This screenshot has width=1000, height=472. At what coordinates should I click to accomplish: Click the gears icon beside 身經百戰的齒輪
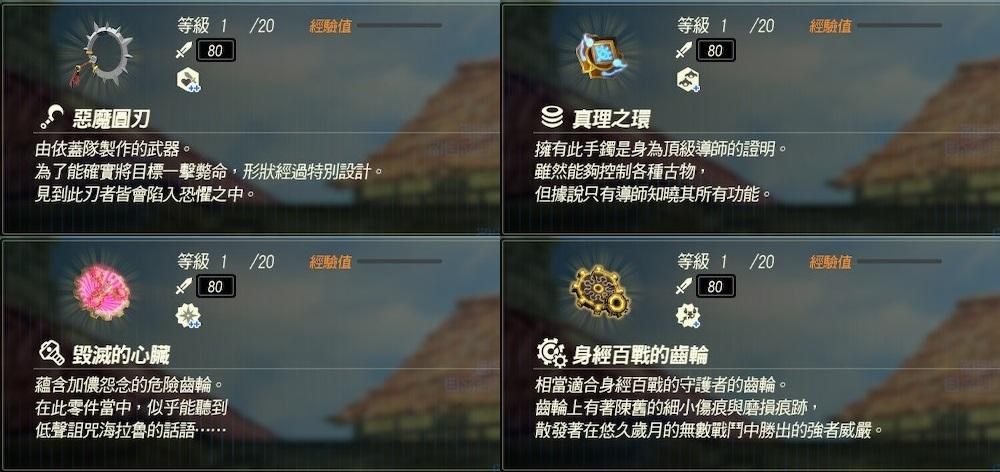(x=552, y=353)
